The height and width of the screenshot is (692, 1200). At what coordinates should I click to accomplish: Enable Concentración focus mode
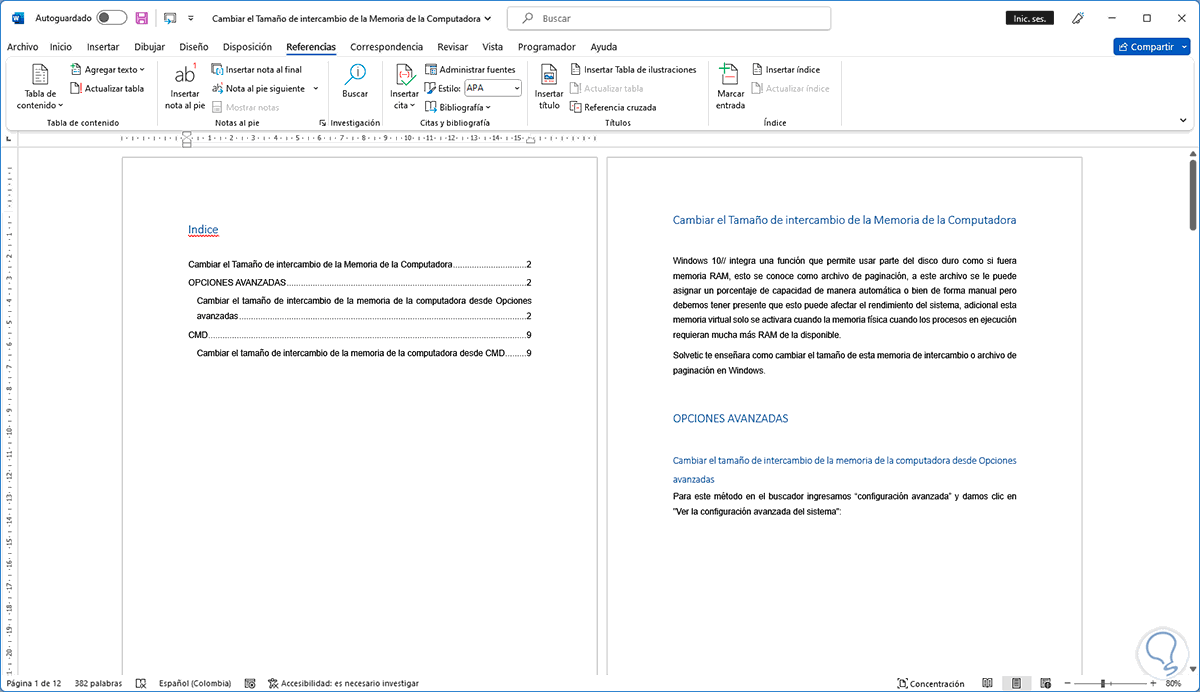930,683
